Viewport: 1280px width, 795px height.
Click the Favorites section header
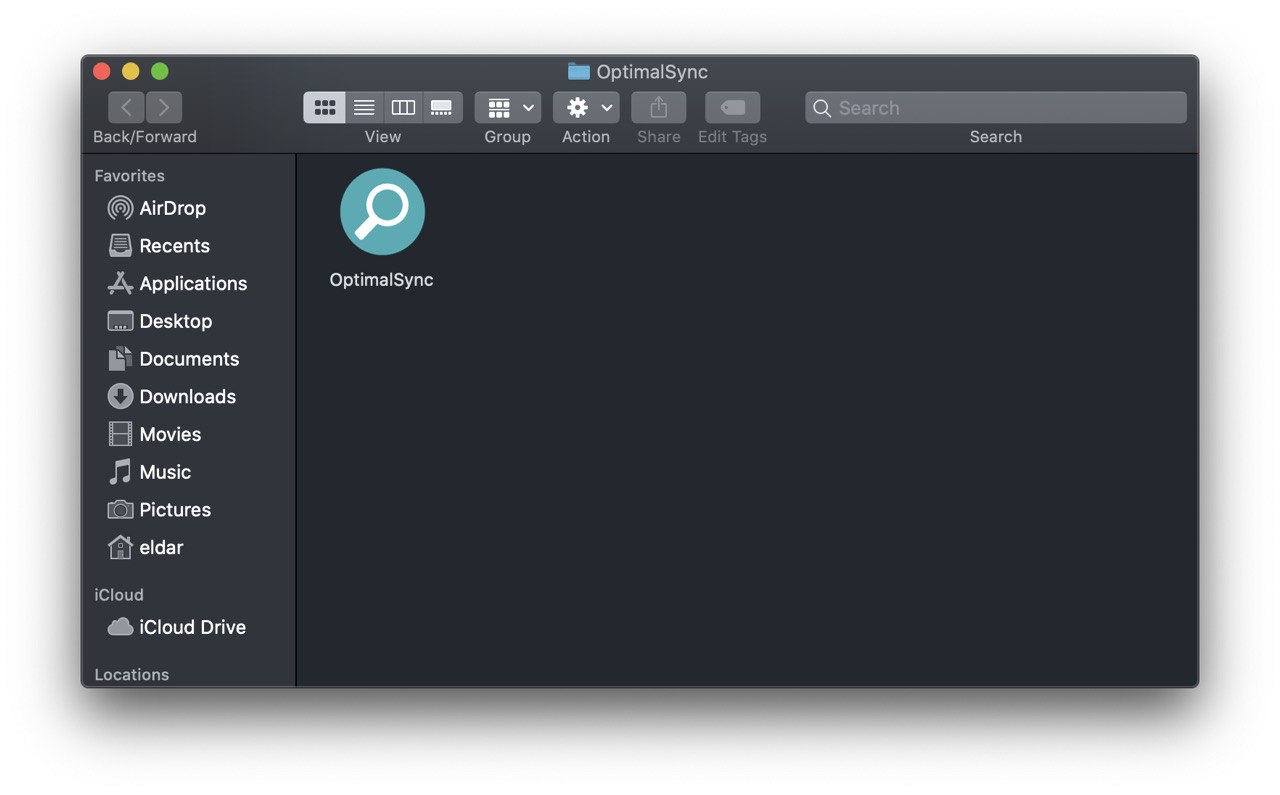point(129,176)
